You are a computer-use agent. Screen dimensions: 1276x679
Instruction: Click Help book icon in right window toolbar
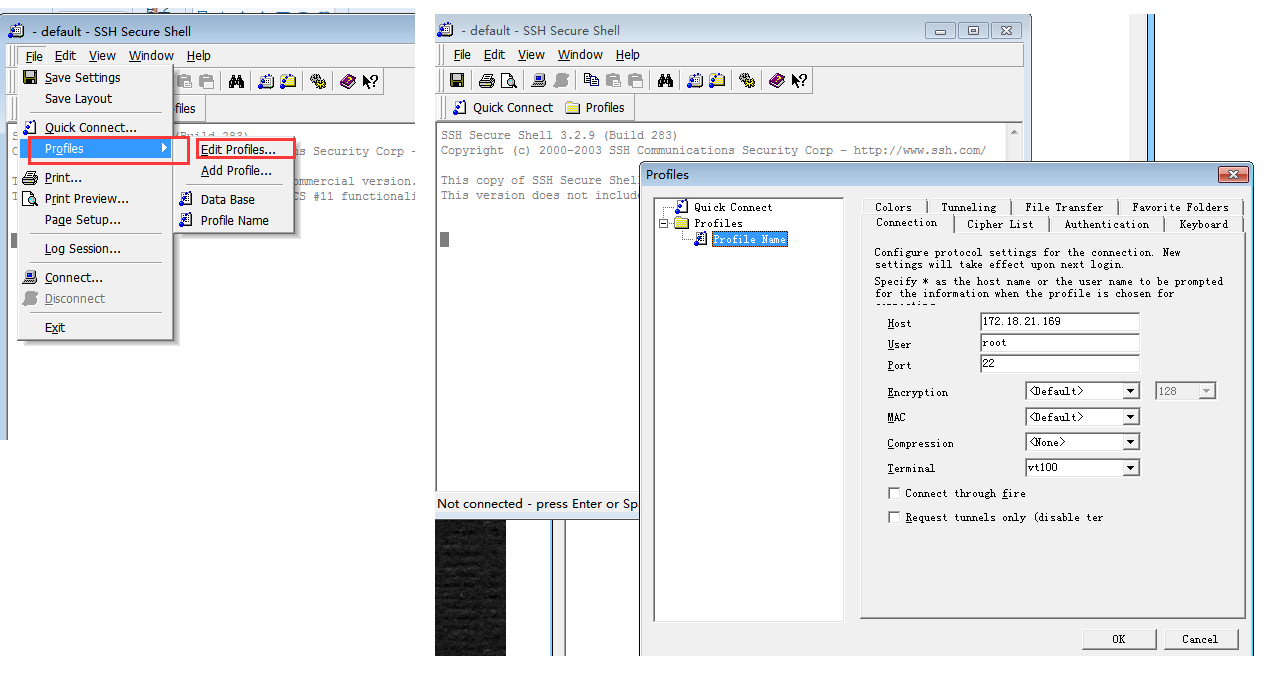(777, 81)
